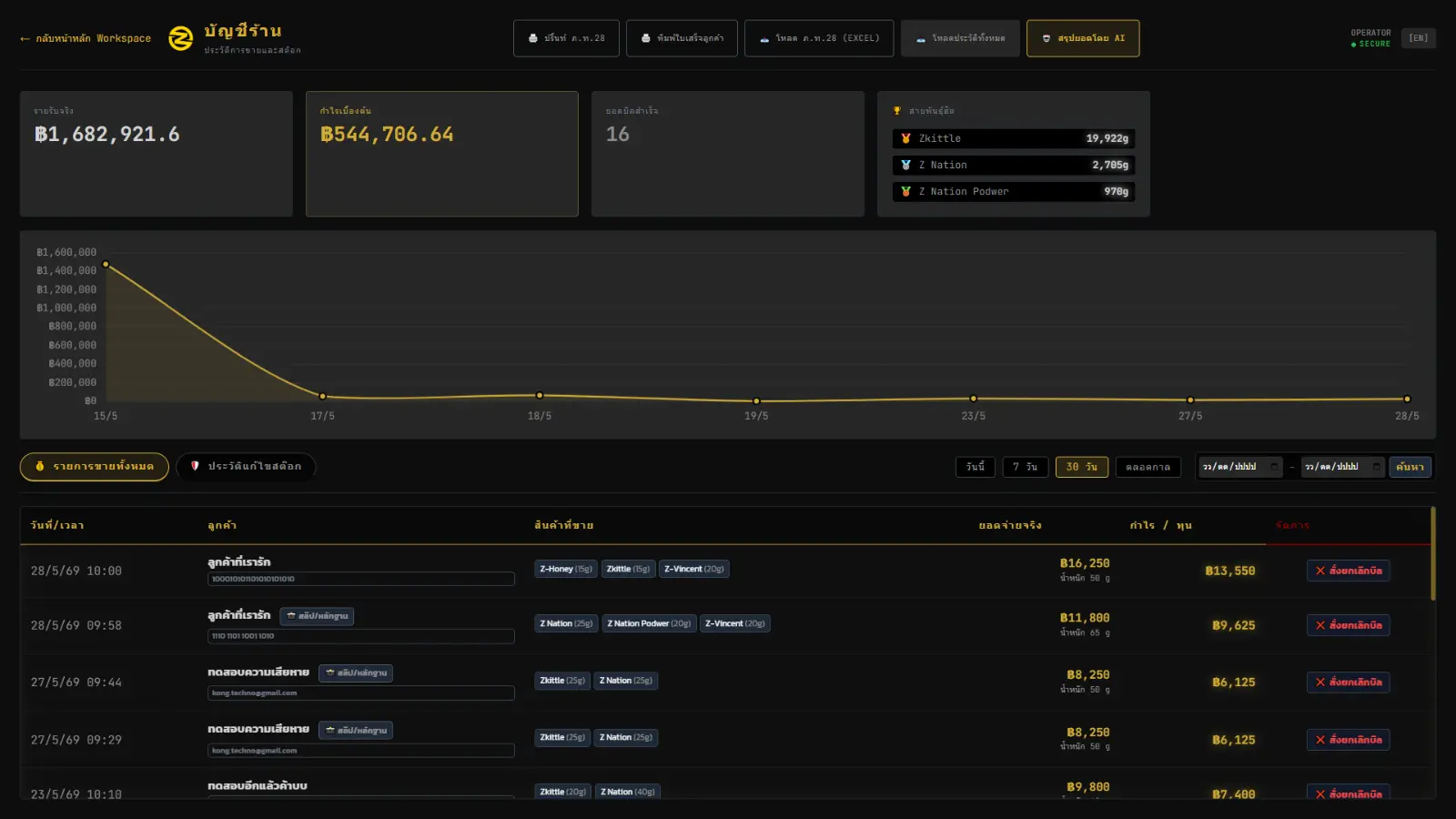The image size is (1456, 819).
Task: Filter sales to the last 7 days
Action: 1026,467
